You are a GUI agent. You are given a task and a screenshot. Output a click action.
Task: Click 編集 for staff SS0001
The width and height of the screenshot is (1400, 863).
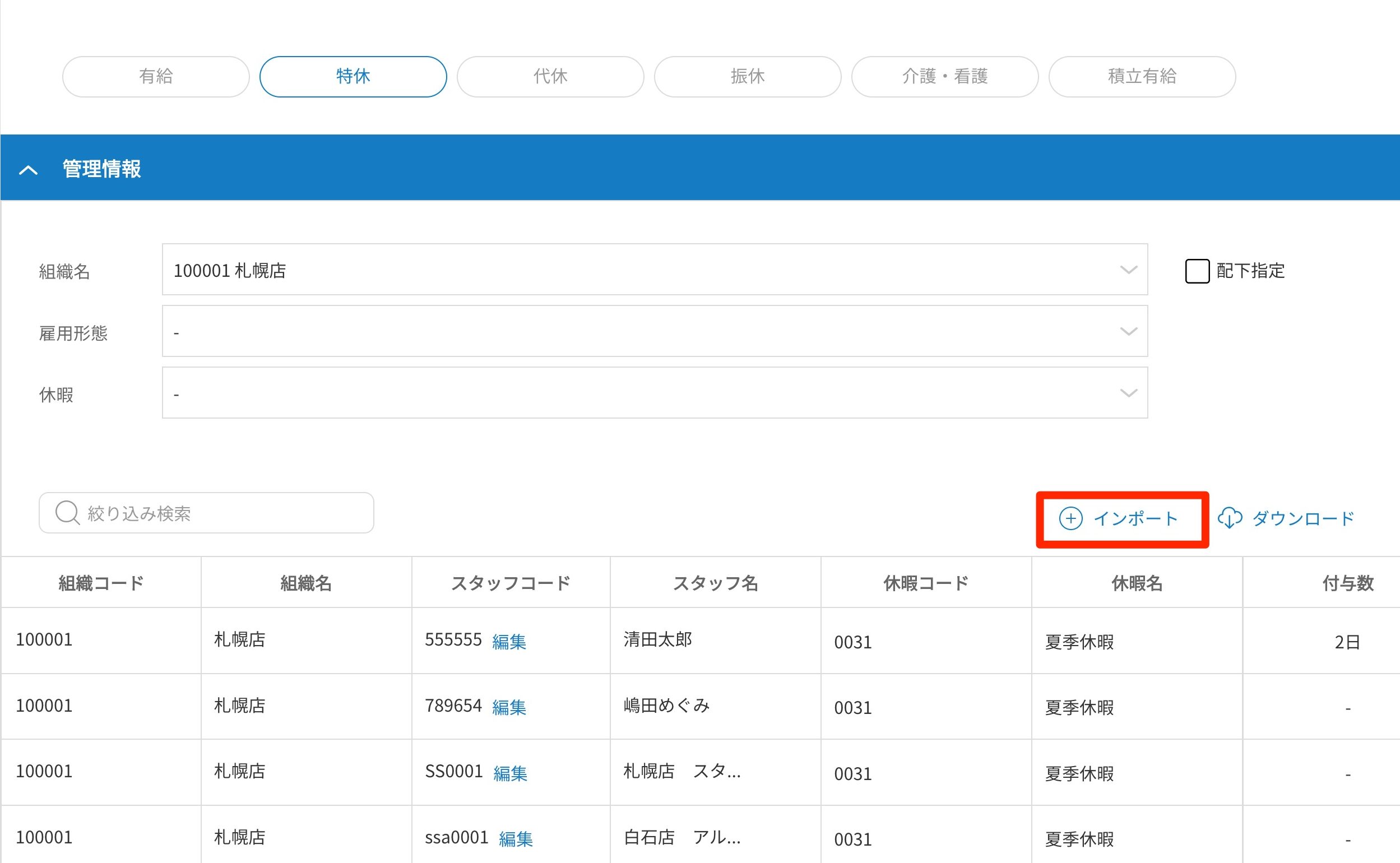[509, 773]
